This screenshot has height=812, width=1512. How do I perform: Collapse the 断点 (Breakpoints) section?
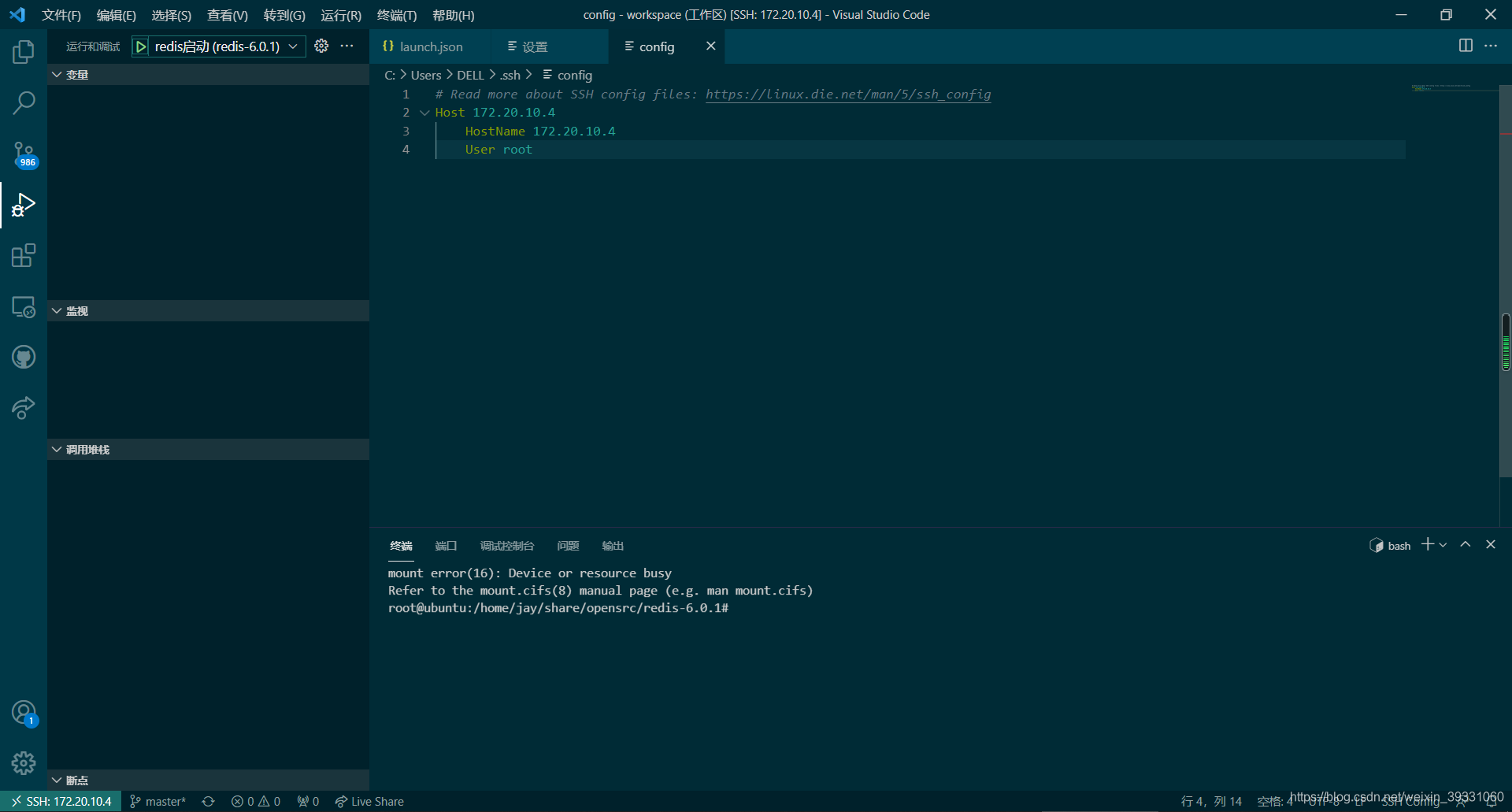click(x=208, y=780)
